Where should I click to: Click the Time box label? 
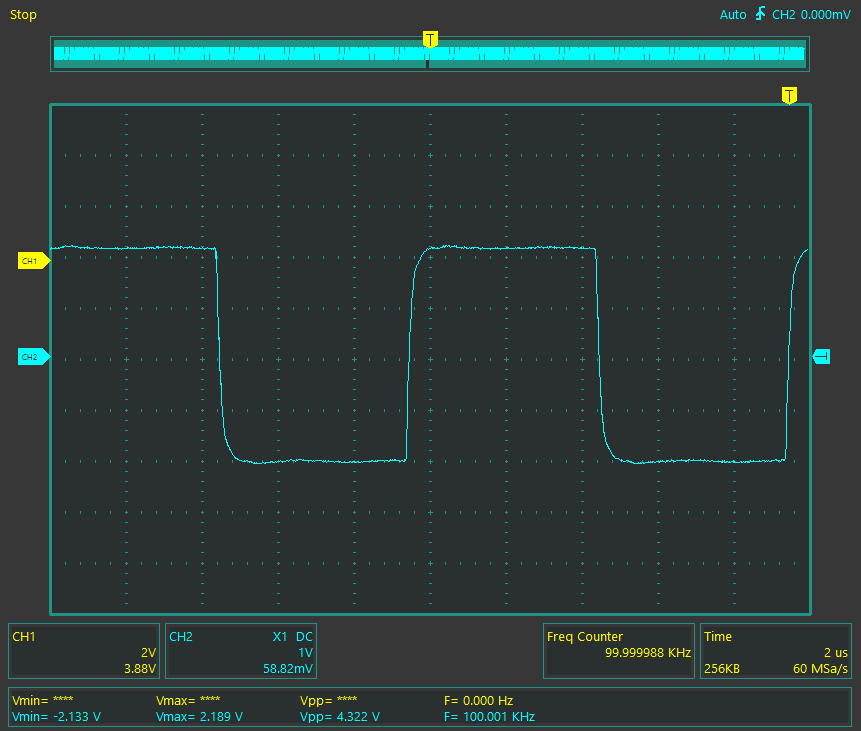pyautogui.click(x=718, y=637)
